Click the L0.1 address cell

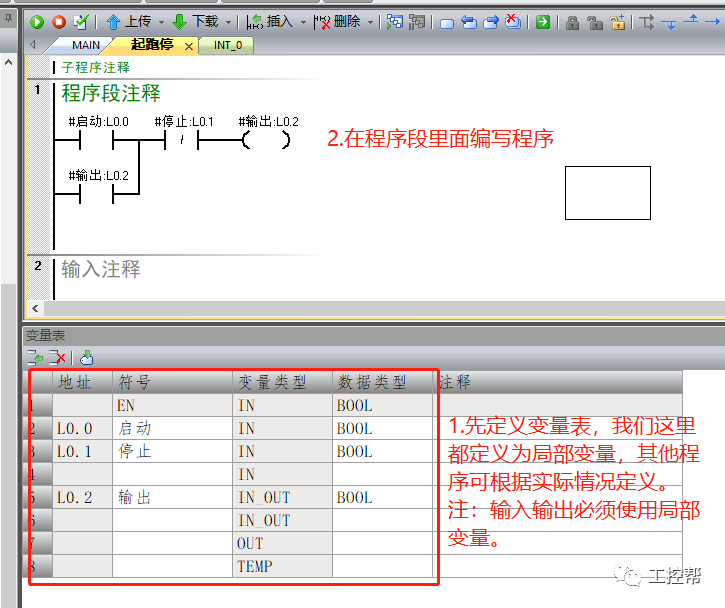pyautogui.click(x=82, y=451)
